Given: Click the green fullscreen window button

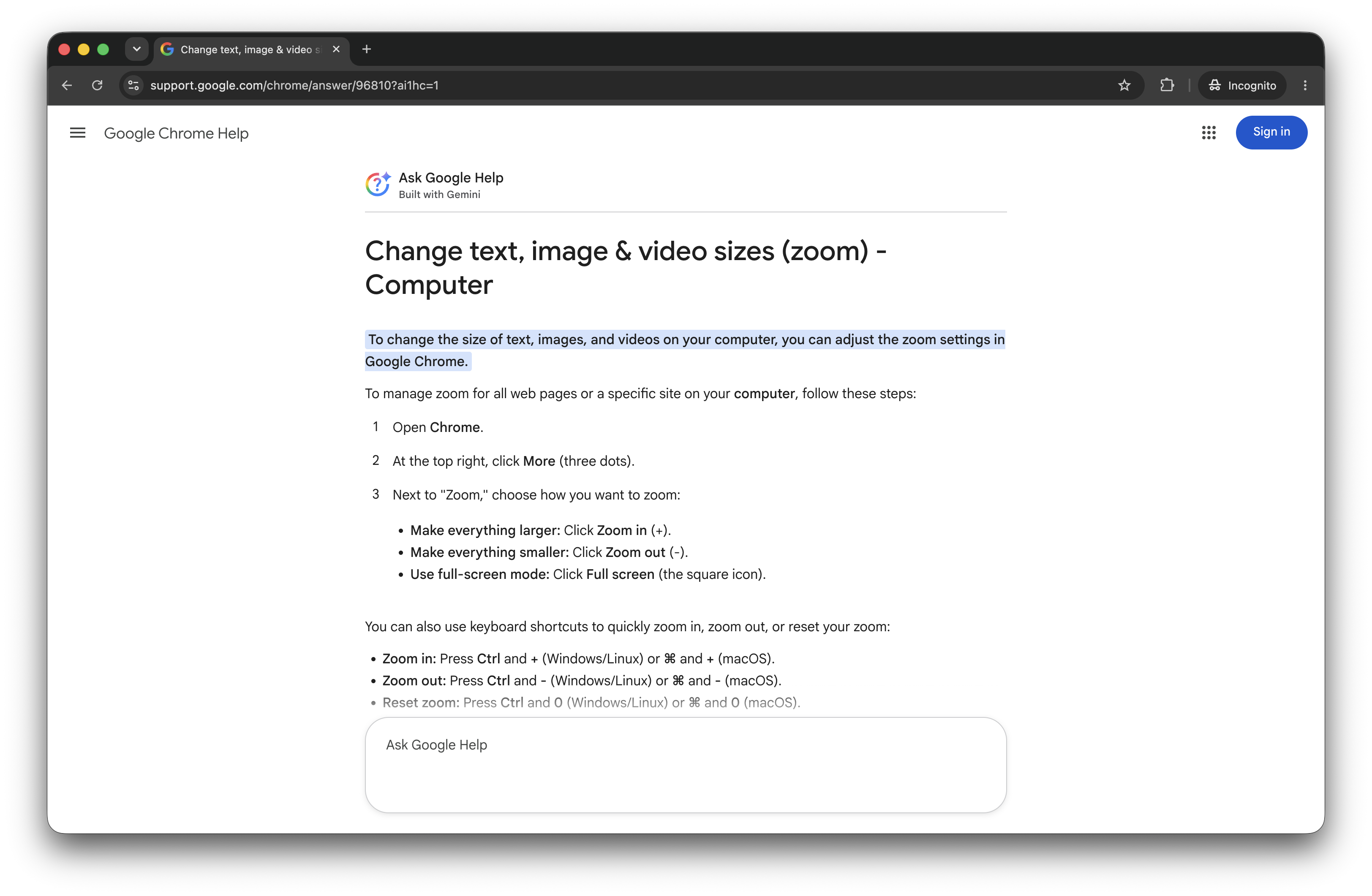Looking at the screenshot, I should point(103,49).
